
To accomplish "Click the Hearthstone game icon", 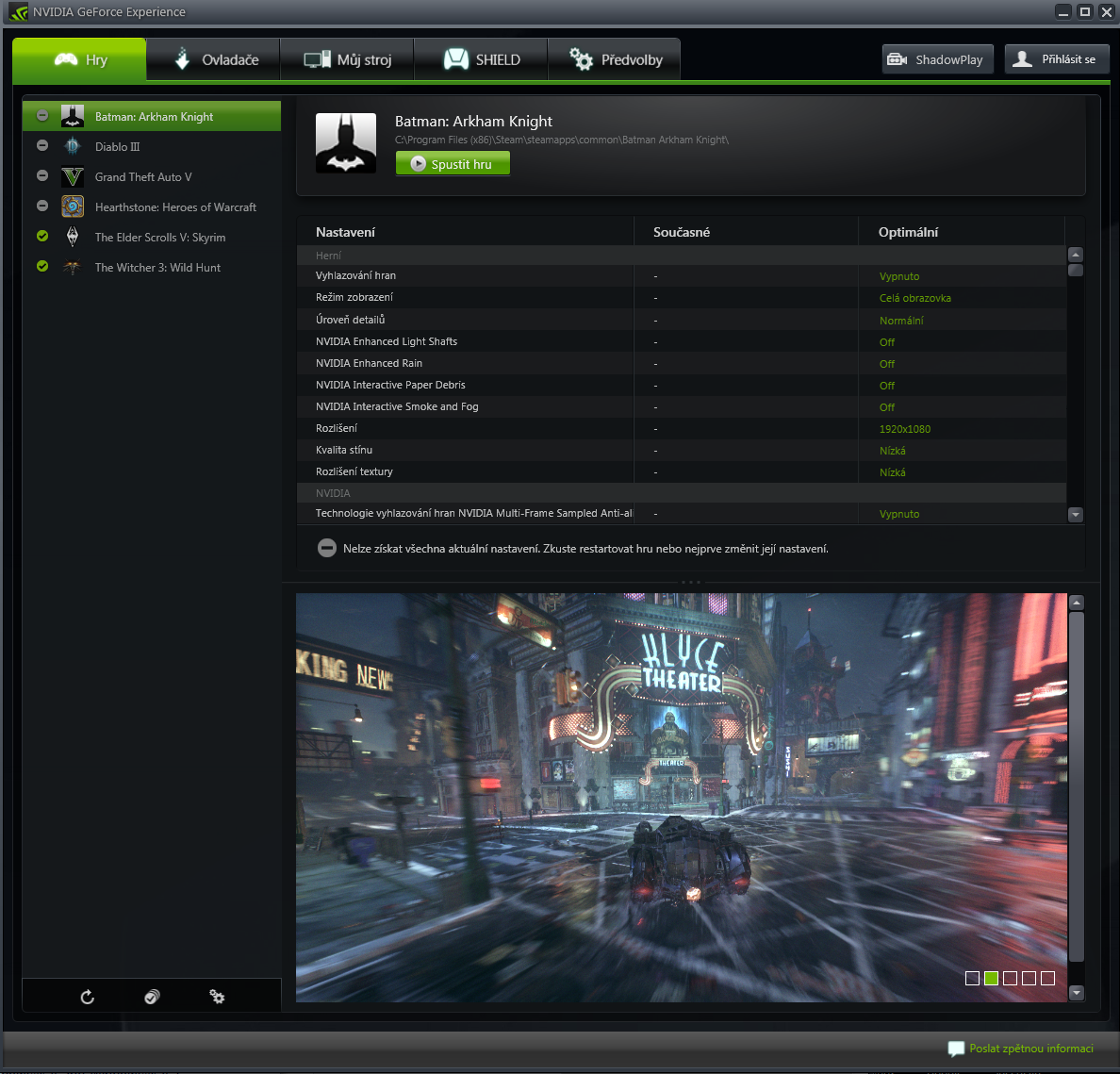I will (73, 207).
